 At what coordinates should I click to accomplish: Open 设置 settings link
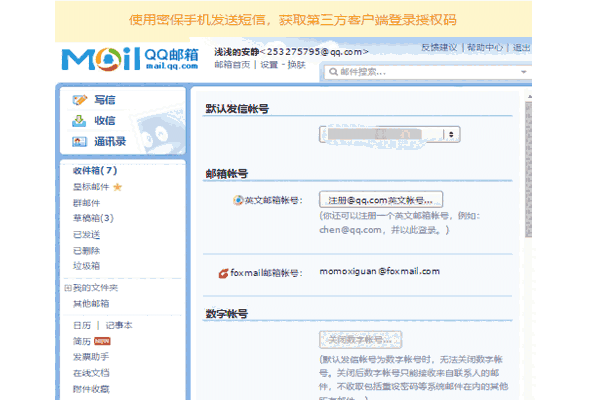tap(269, 65)
